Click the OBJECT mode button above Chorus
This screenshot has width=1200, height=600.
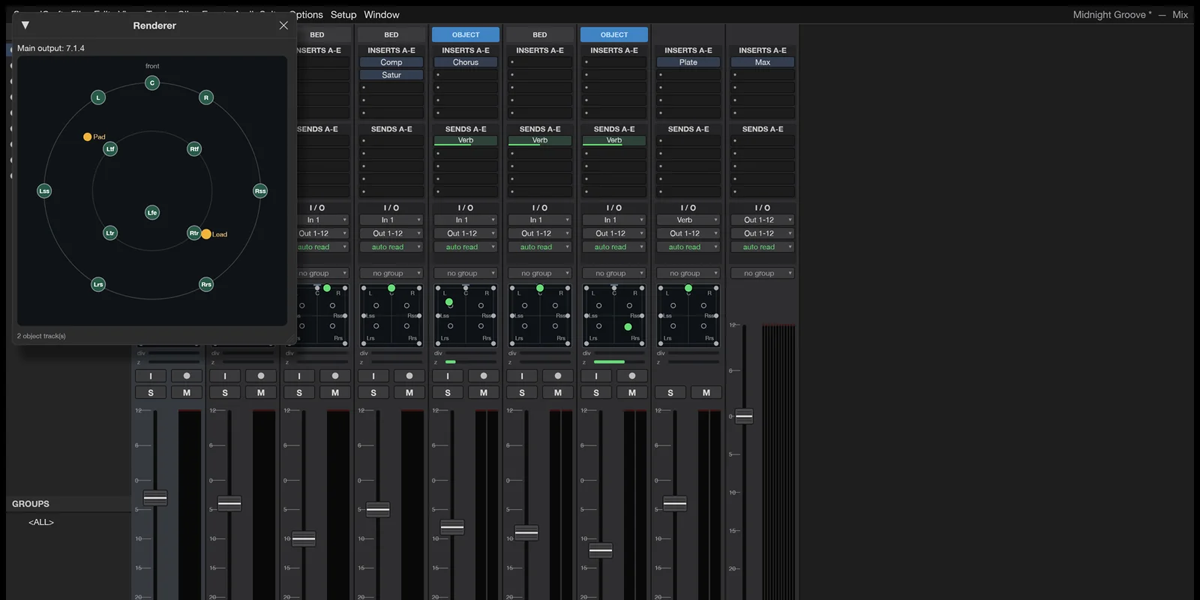point(466,35)
